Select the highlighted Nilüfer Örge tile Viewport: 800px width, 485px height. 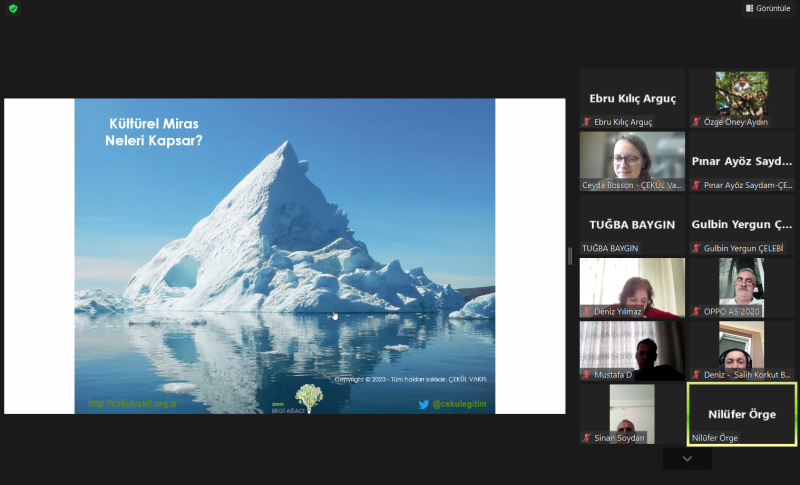coord(741,413)
